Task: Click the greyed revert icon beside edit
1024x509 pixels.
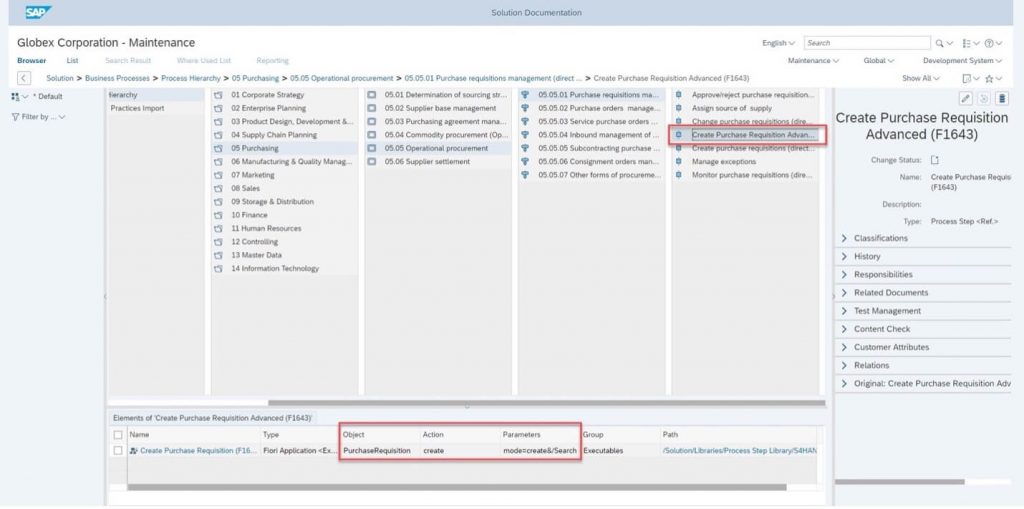Action: coord(984,98)
